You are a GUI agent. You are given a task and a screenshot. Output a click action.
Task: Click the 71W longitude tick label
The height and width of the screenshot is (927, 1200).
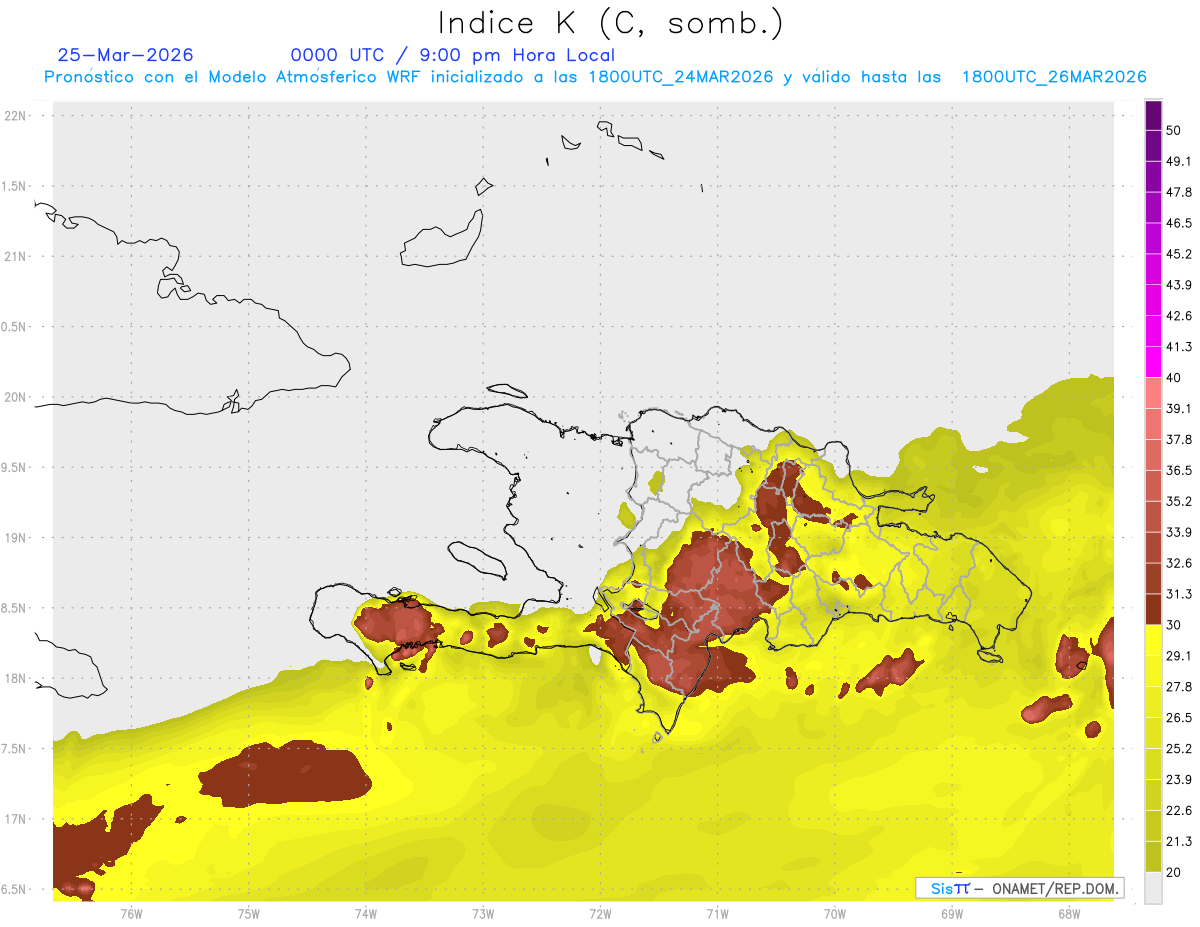point(717,913)
